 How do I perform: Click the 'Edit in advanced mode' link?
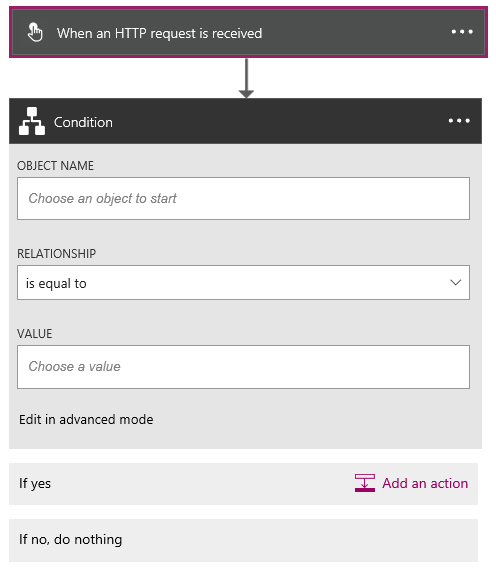coord(86,420)
